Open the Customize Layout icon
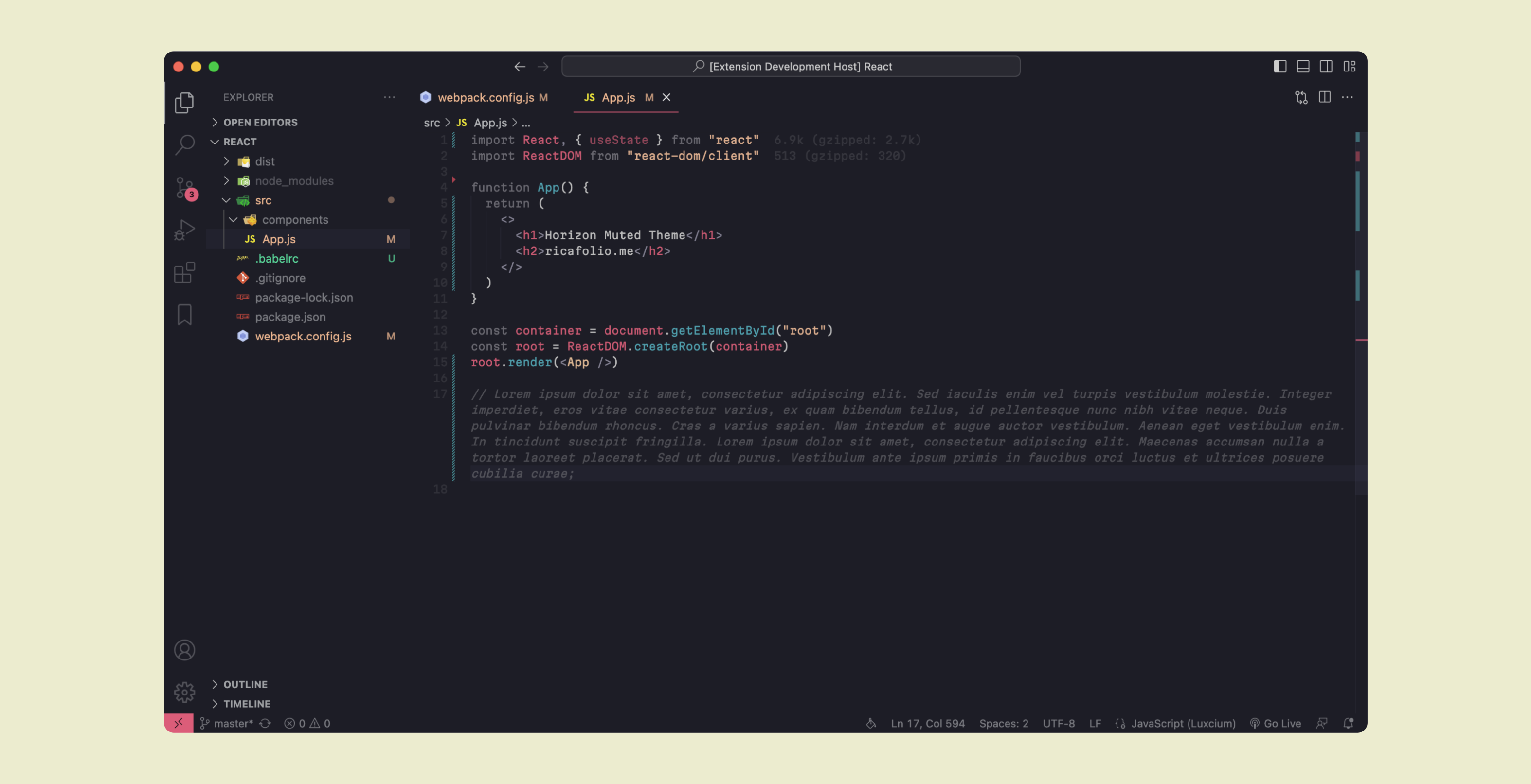This screenshot has height=784, width=1531. (1349, 67)
